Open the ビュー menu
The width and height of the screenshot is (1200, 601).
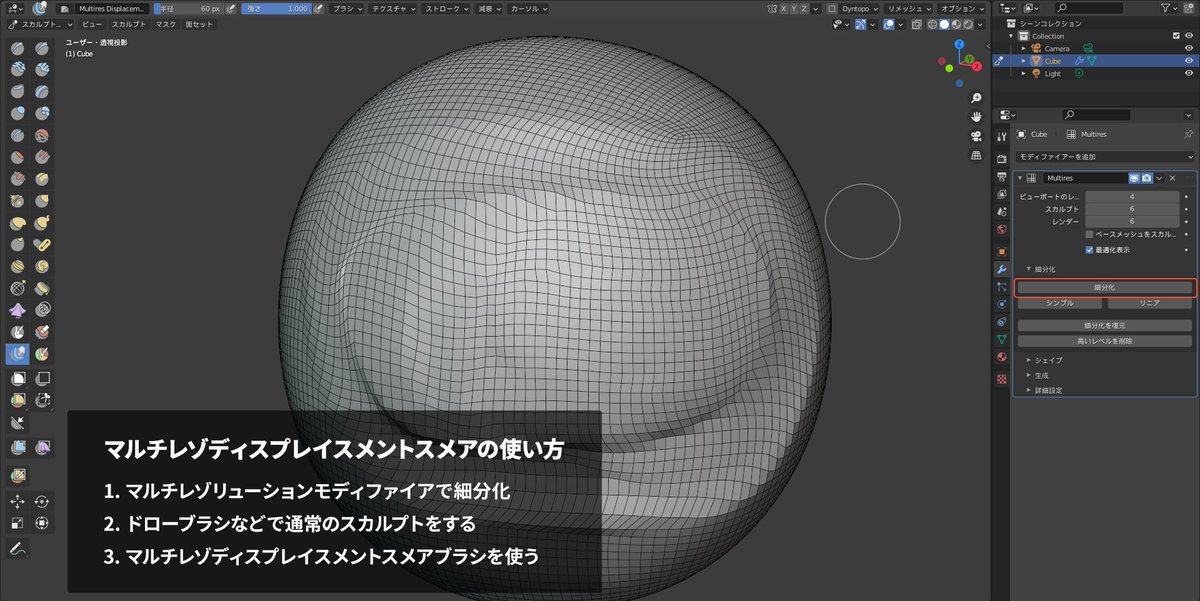pyautogui.click(x=91, y=23)
